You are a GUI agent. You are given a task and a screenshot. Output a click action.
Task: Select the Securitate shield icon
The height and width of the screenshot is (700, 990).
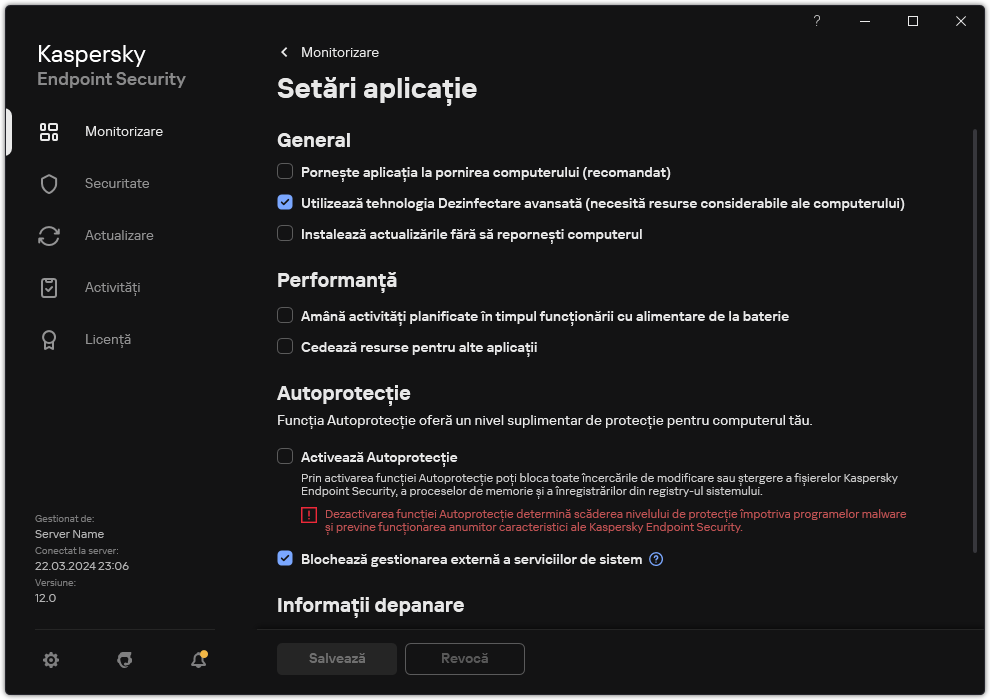49,183
